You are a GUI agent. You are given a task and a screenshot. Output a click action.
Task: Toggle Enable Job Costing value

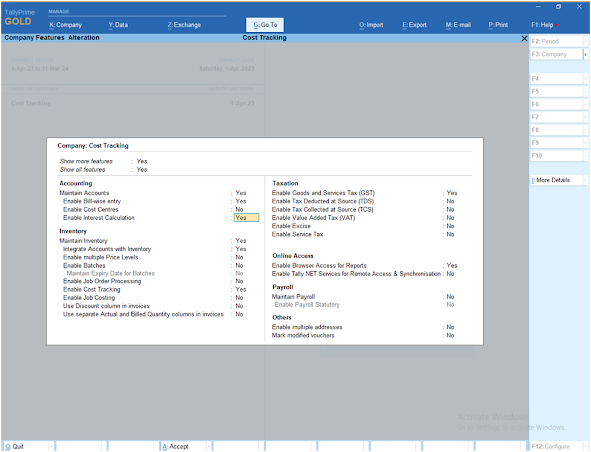coord(239,298)
